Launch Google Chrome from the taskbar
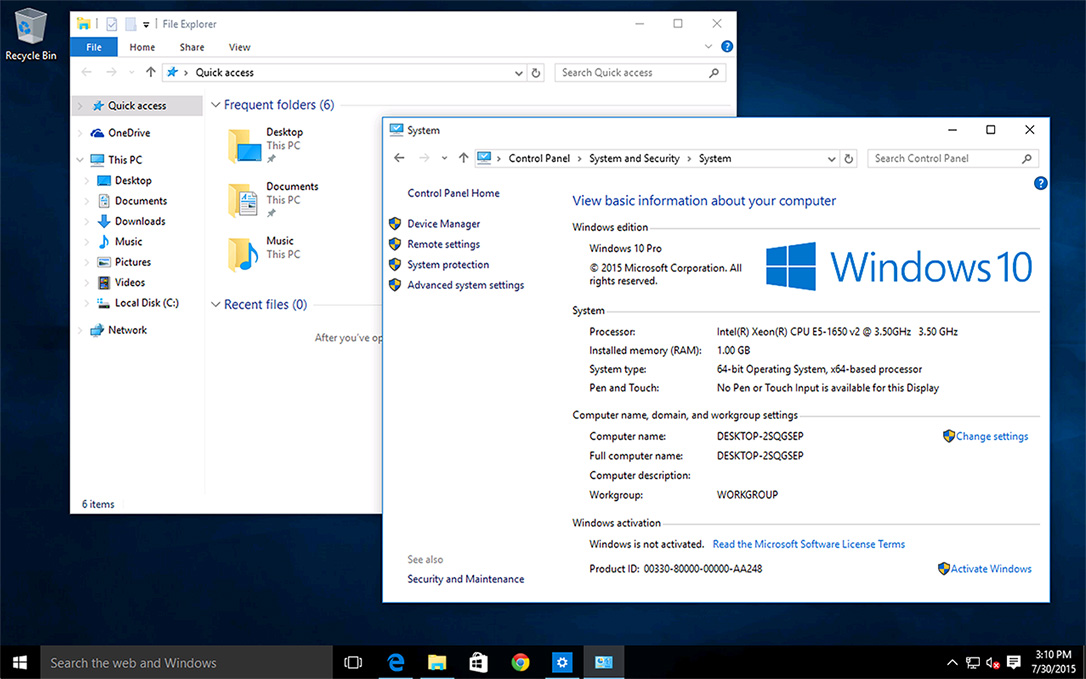Viewport: 1086px width, 679px height. click(520, 662)
